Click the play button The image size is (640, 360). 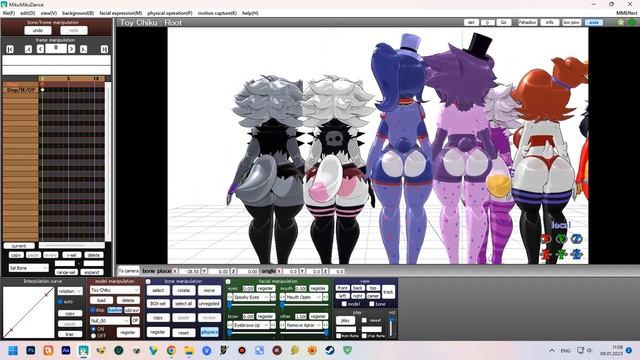click(345, 320)
